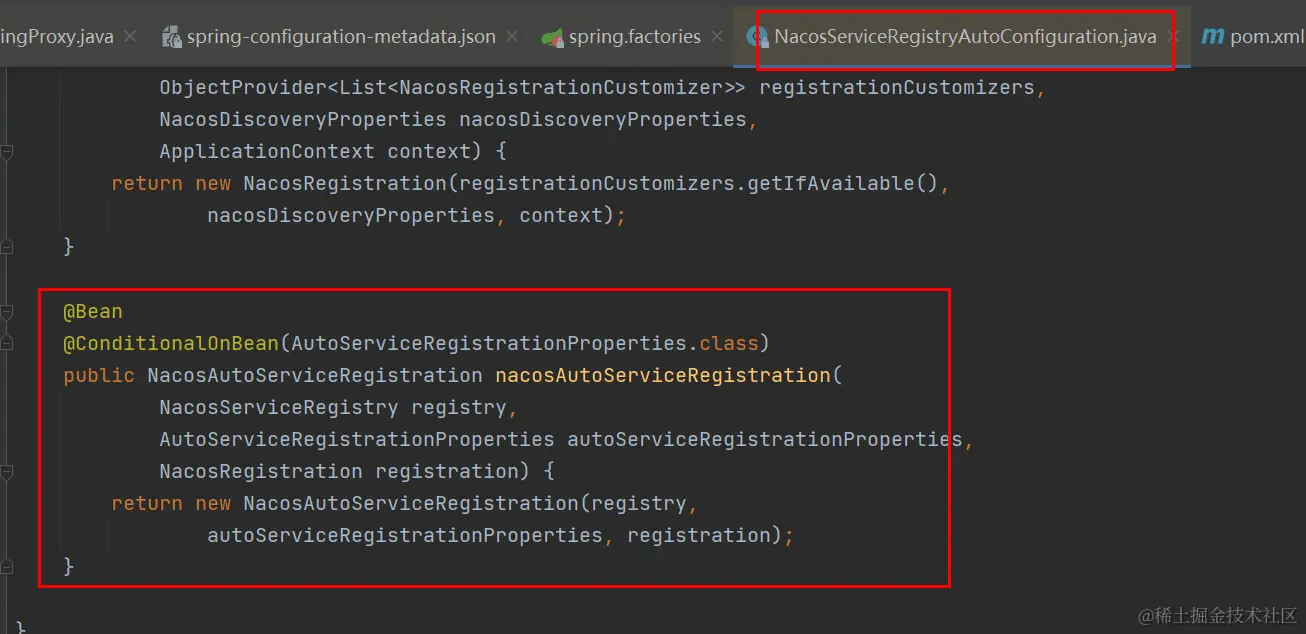Switch to the spring.factories tab
Viewport: 1306px width, 634px height.
[x=635, y=37]
